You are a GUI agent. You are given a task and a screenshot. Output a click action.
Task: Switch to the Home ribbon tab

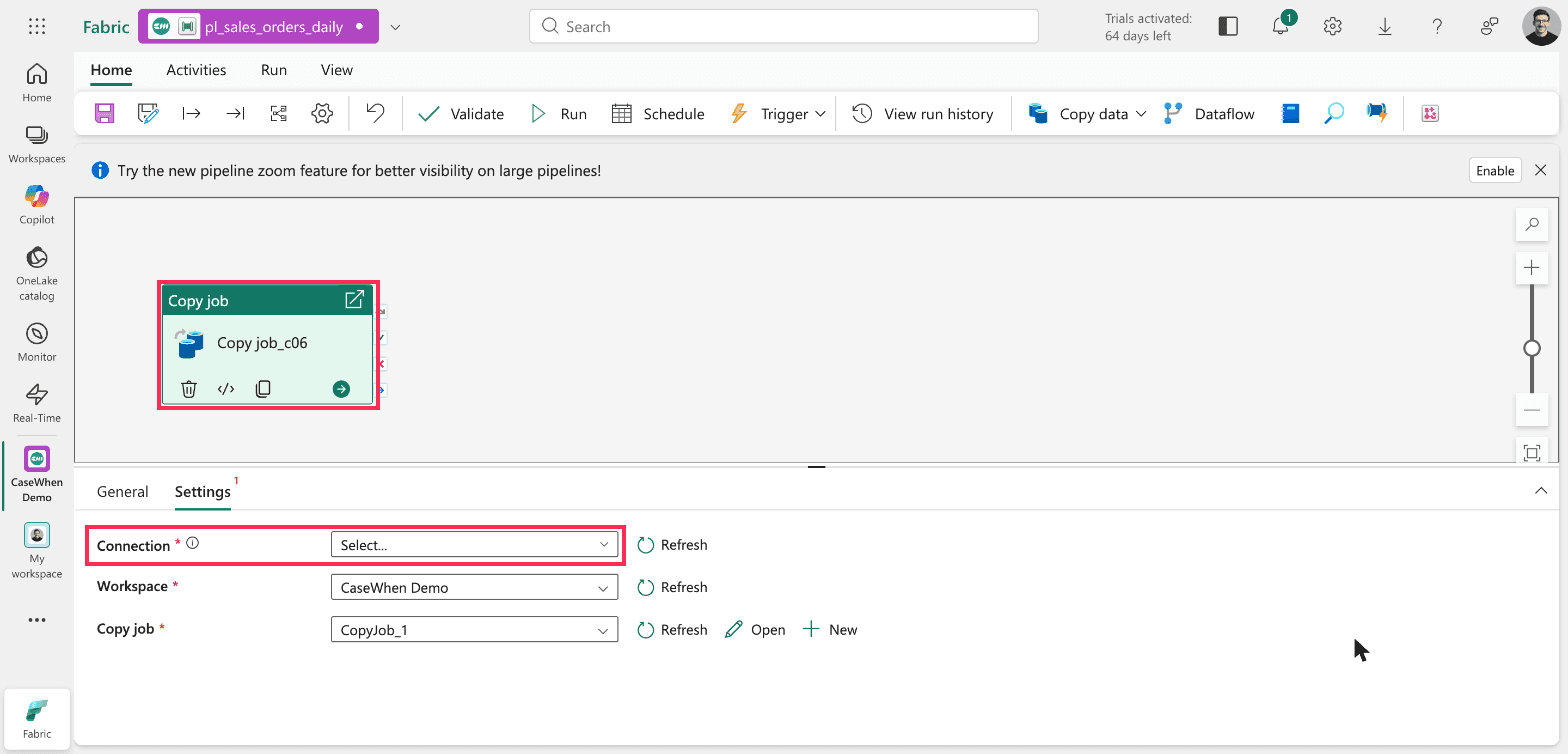coord(111,70)
